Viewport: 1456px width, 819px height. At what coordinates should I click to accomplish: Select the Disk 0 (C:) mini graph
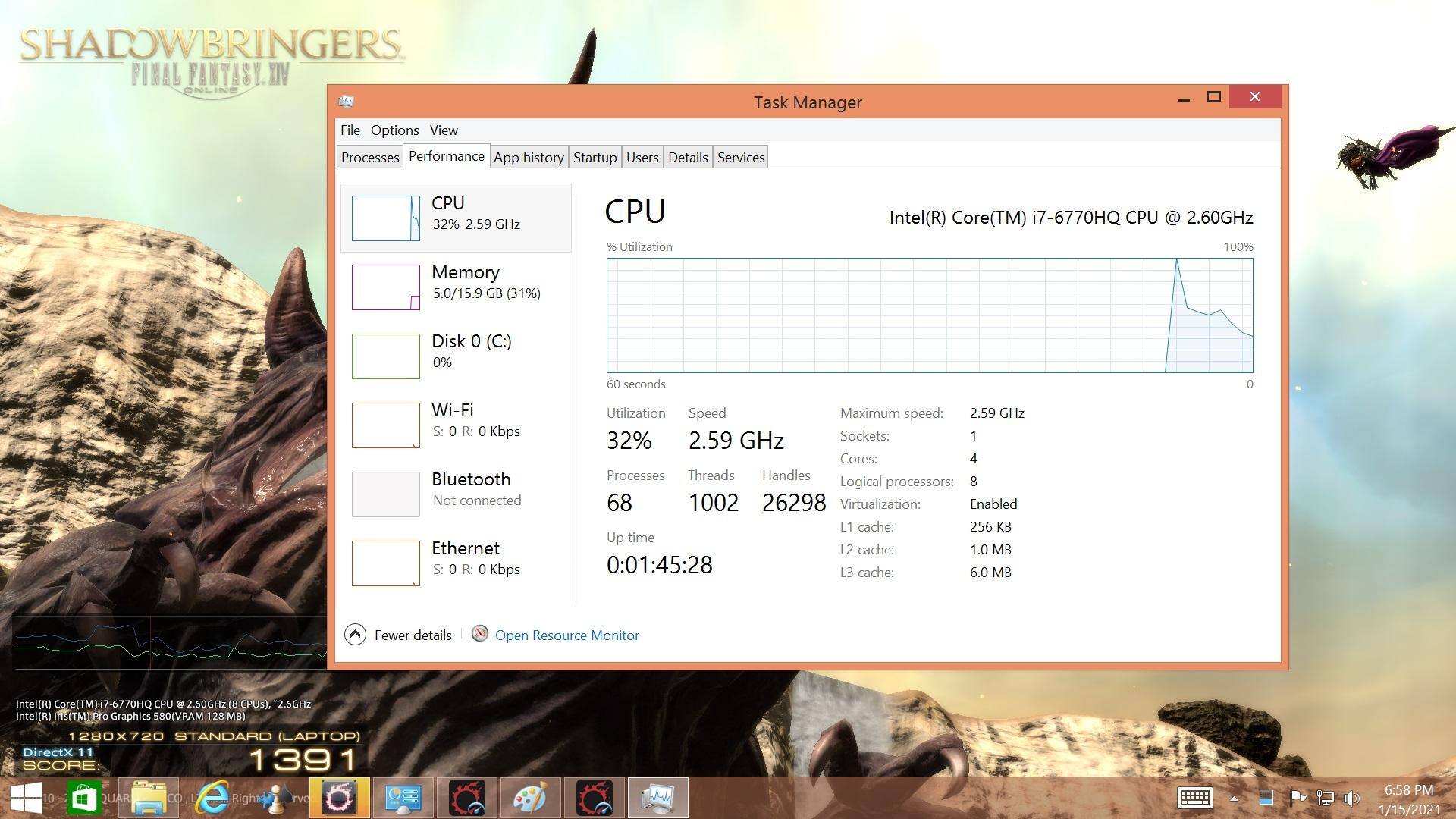(x=385, y=356)
